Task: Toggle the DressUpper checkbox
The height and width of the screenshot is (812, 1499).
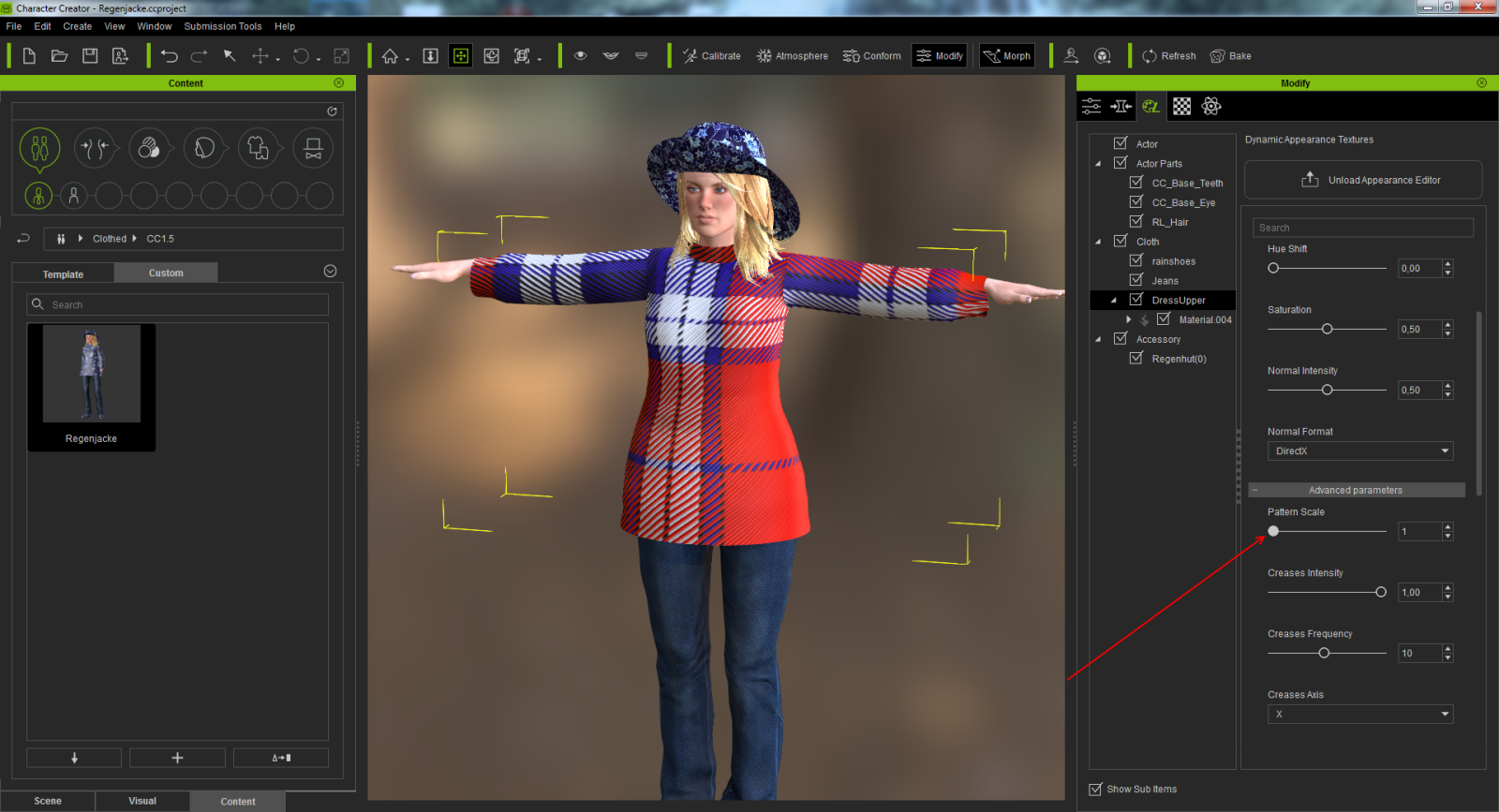Action: click(x=1136, y=300)
